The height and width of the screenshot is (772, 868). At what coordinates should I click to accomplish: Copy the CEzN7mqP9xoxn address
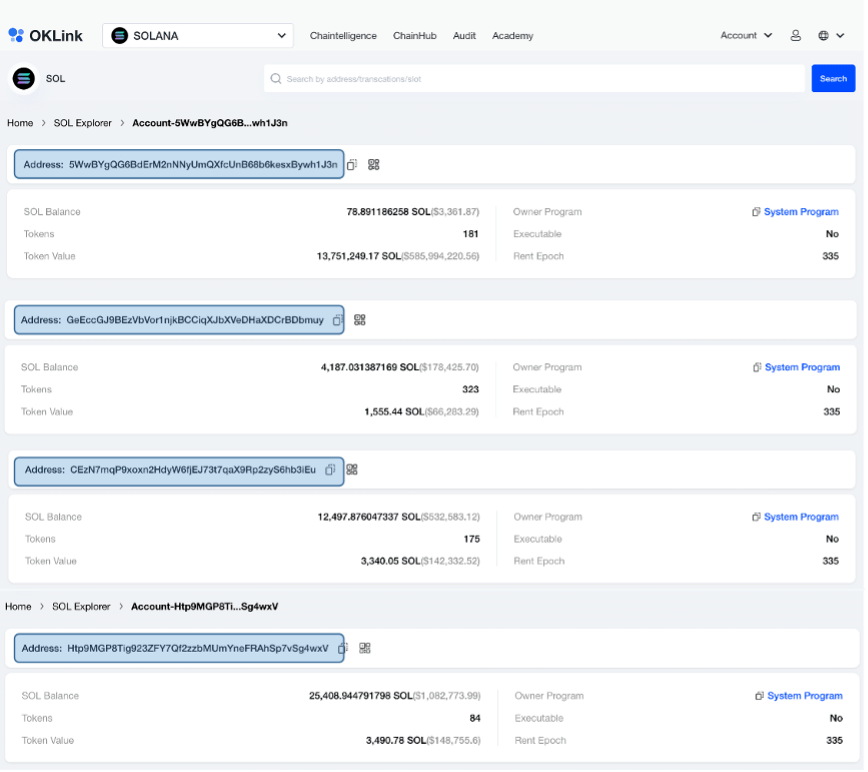[330, 470]
